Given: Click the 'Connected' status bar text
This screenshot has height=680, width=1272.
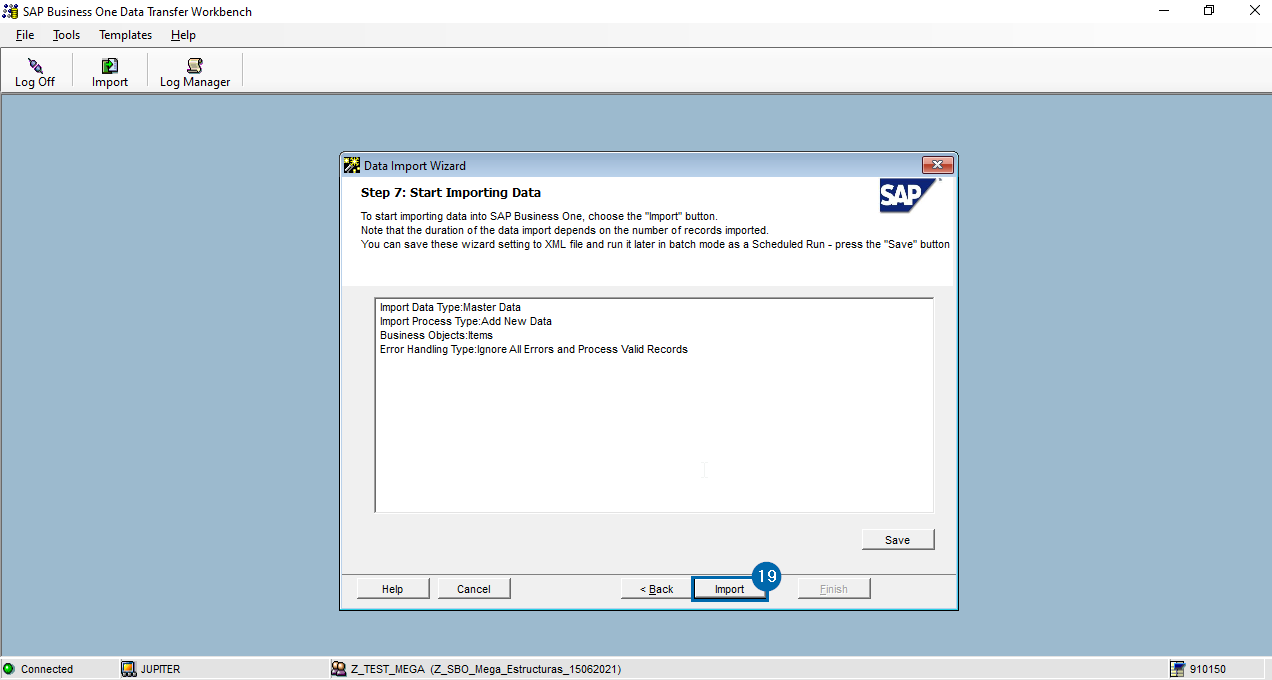Looking at the screenshot, I should point(47,669).
